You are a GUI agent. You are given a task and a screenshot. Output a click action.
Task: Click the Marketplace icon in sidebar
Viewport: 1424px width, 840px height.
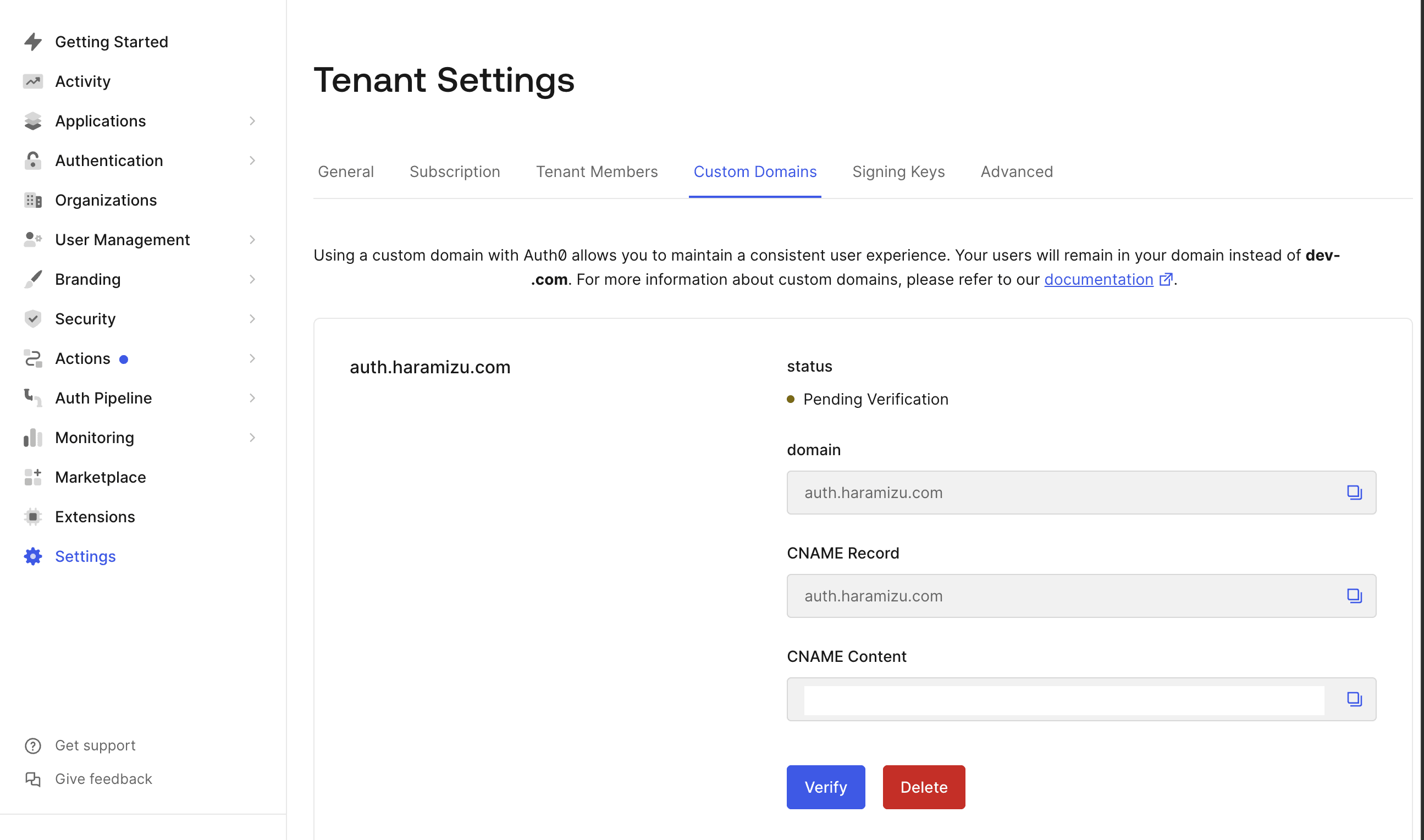(x=33, y=477)
